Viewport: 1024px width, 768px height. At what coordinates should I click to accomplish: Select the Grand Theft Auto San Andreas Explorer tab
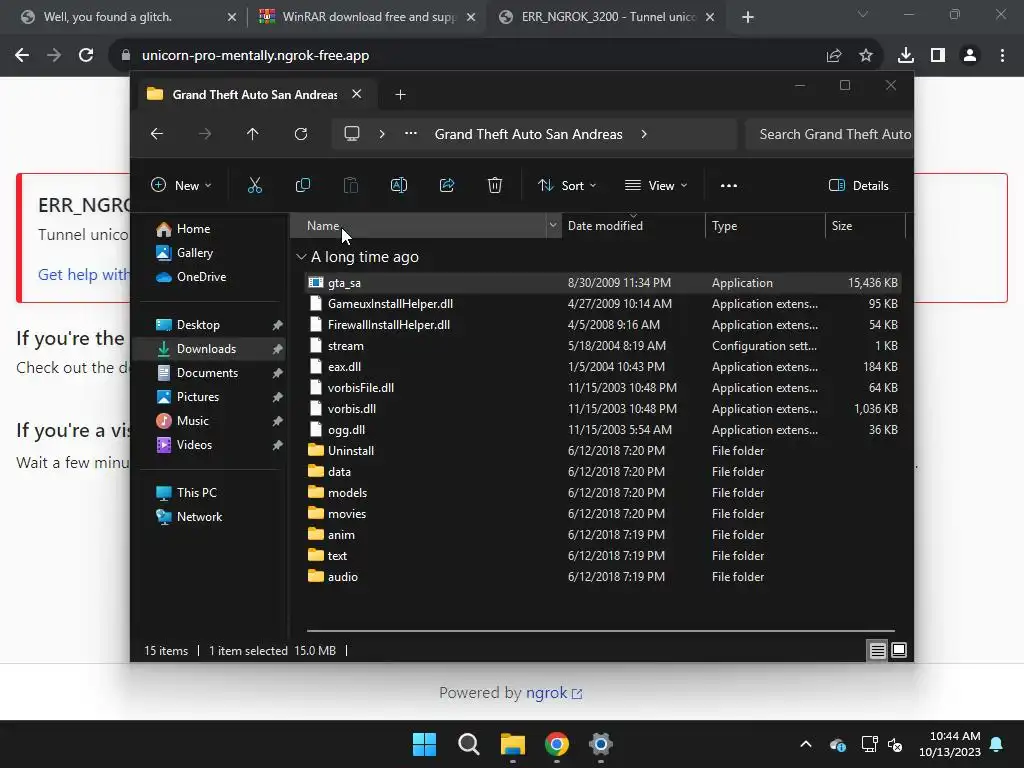click(x=255, y=95)
